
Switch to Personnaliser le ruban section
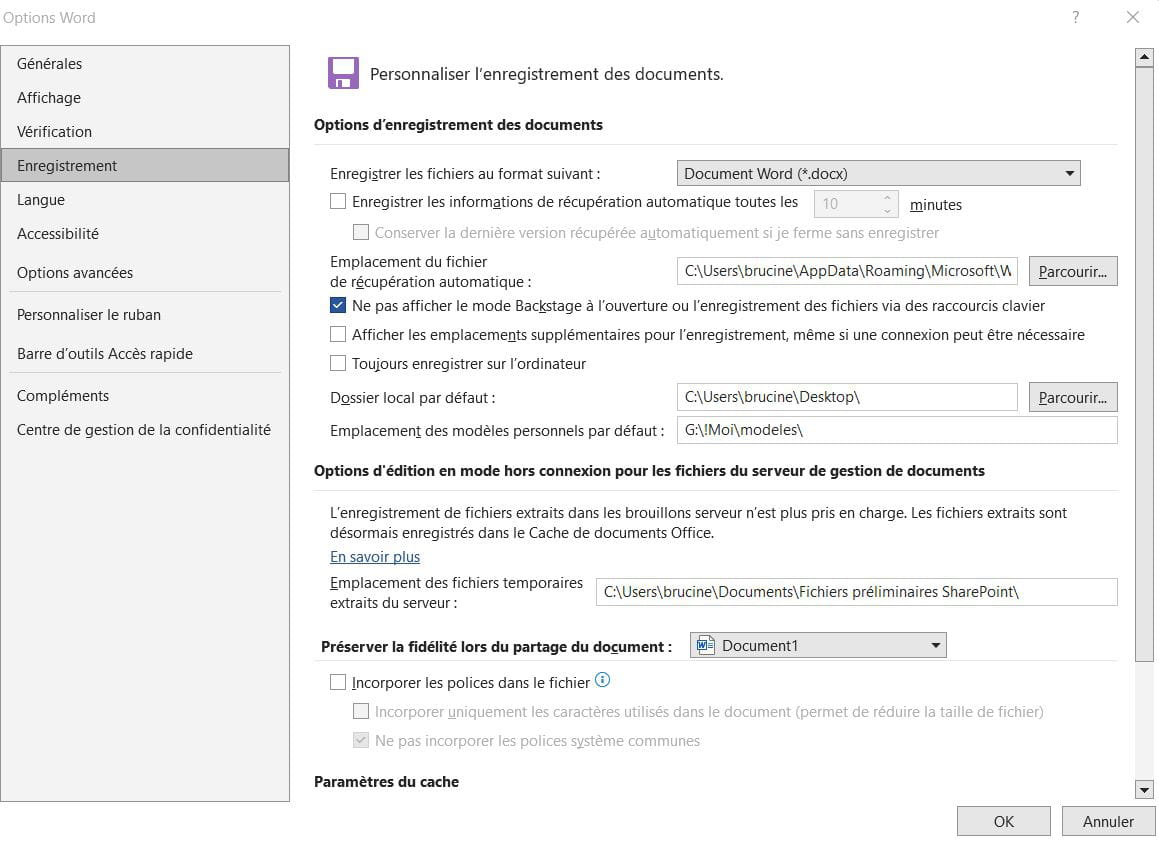(x=89, y=314)
